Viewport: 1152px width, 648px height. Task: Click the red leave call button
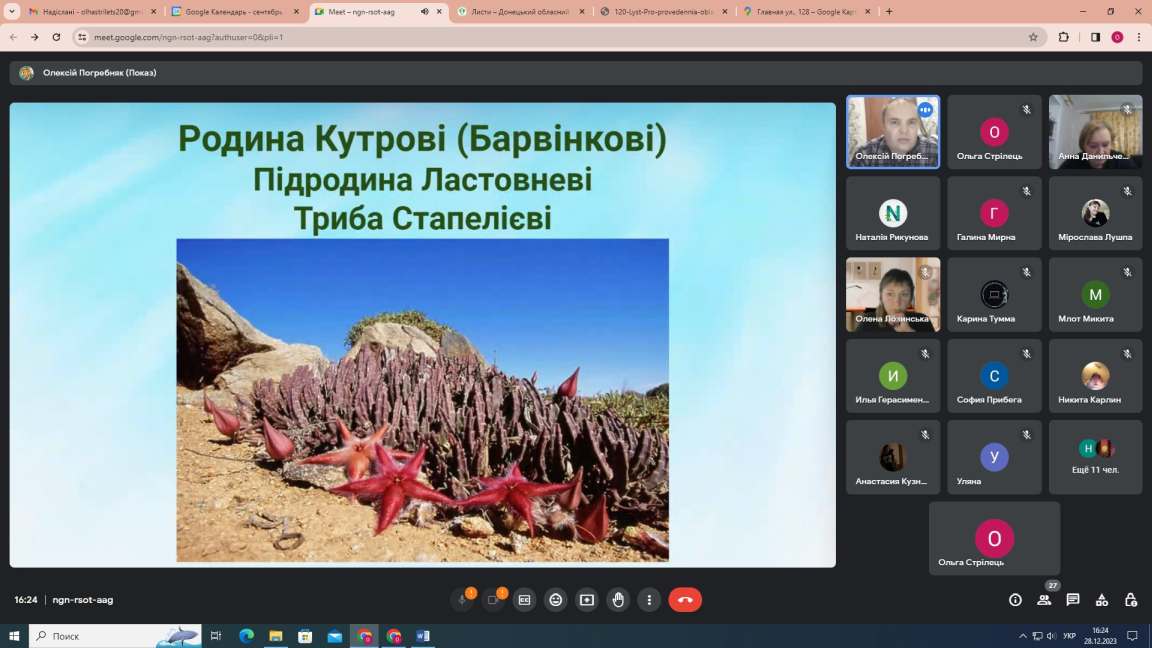[685, 600]
